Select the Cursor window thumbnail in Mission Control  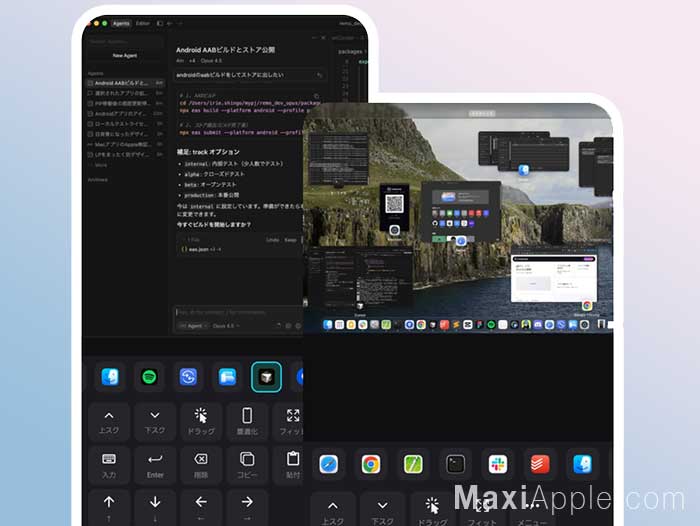[361, 276]
